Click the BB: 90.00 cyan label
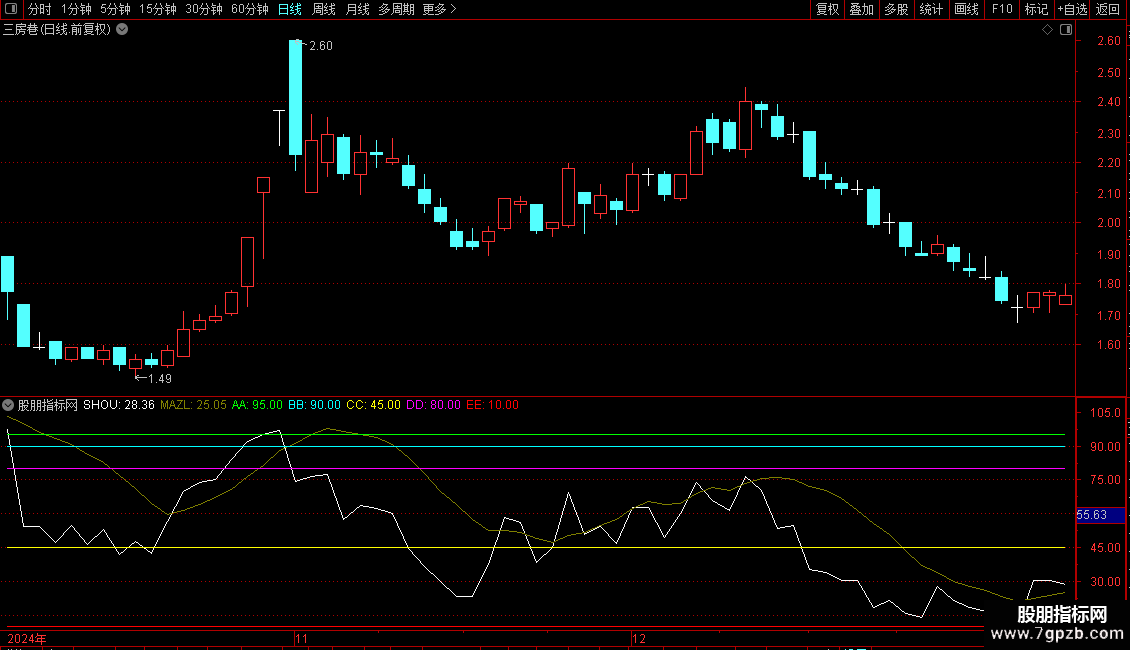Viewport: 1130px width, 650px height. [314, 405]
